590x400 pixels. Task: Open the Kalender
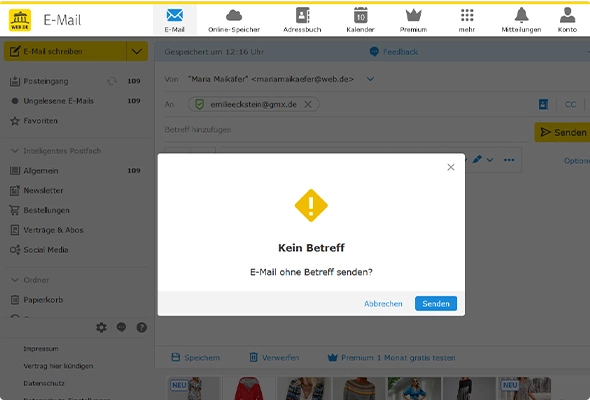[x=360, y=20]
